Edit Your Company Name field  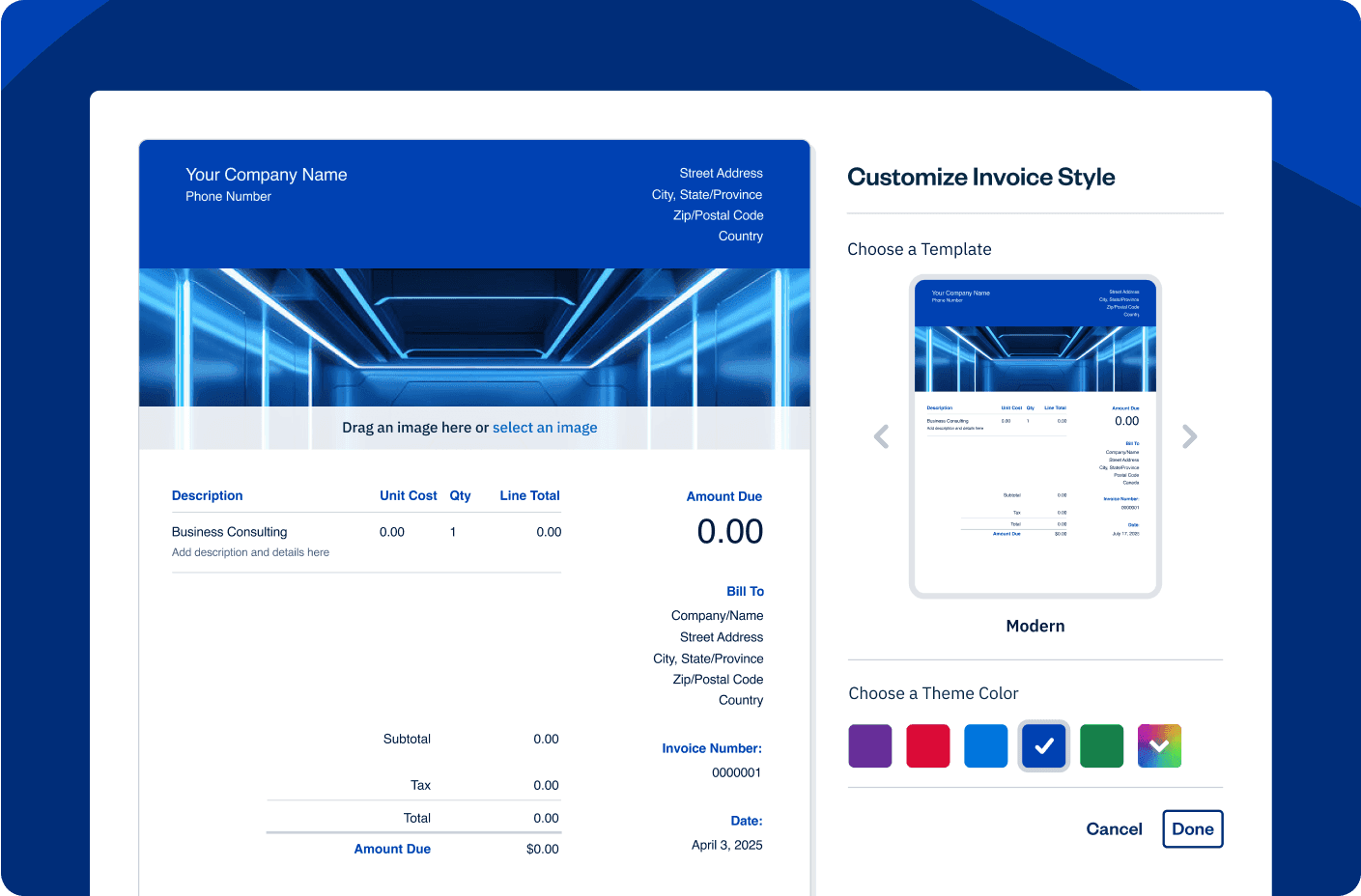point(266,175)
